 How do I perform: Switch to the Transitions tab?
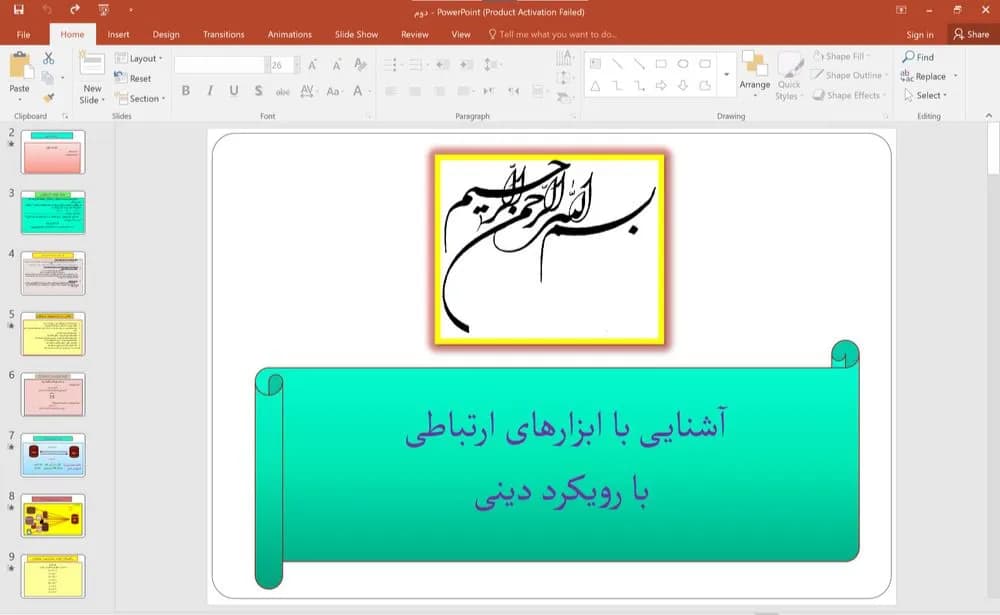tap(223, 34)
